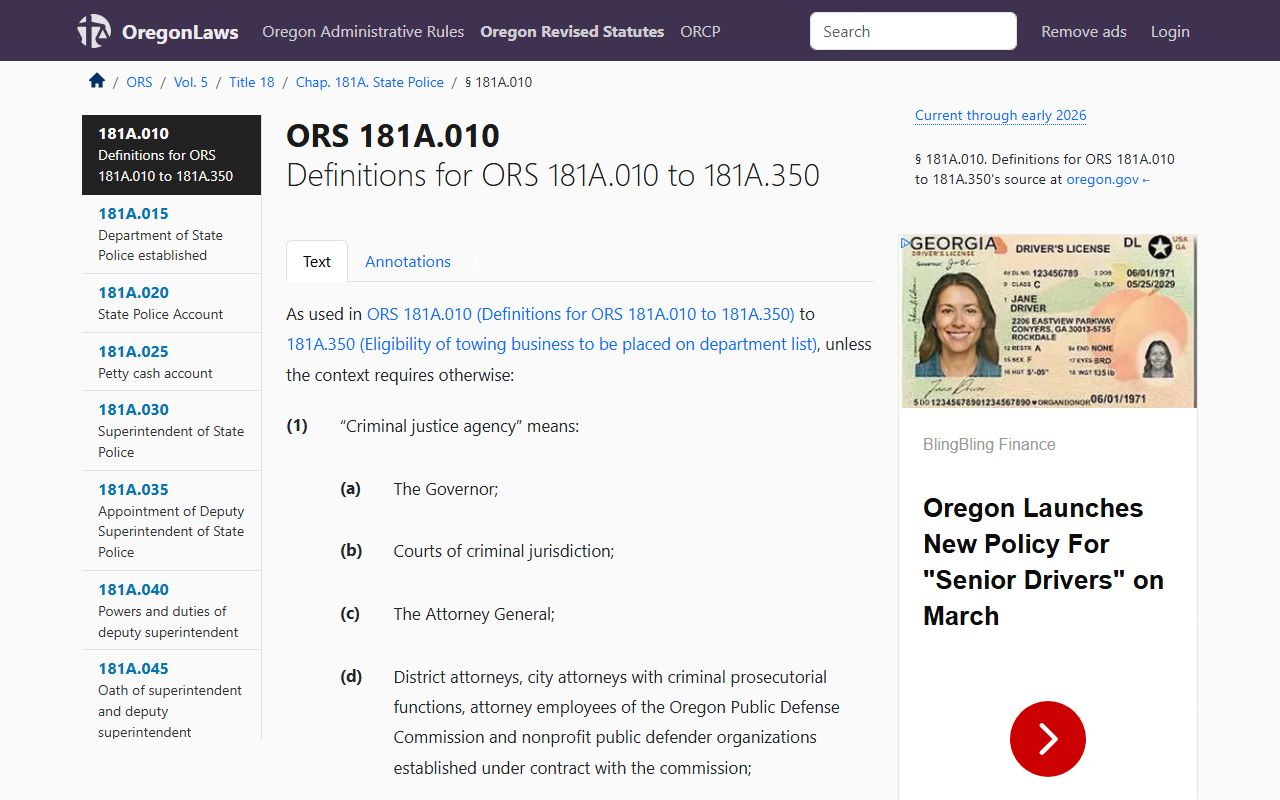Open Oregon Administrative Rules menu item
Viewport: 1280px width, 800px height.
coord(363,31)
